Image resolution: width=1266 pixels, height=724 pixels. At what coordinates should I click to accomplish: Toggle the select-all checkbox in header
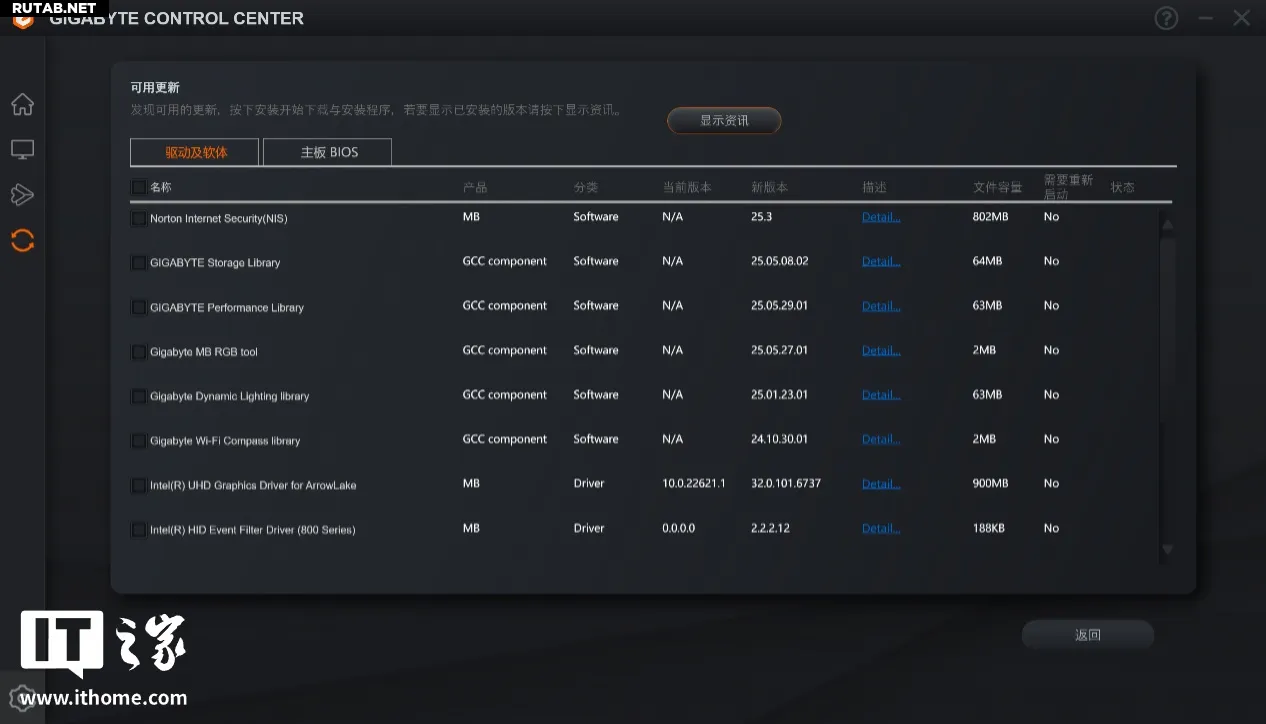tap(139, 187)
